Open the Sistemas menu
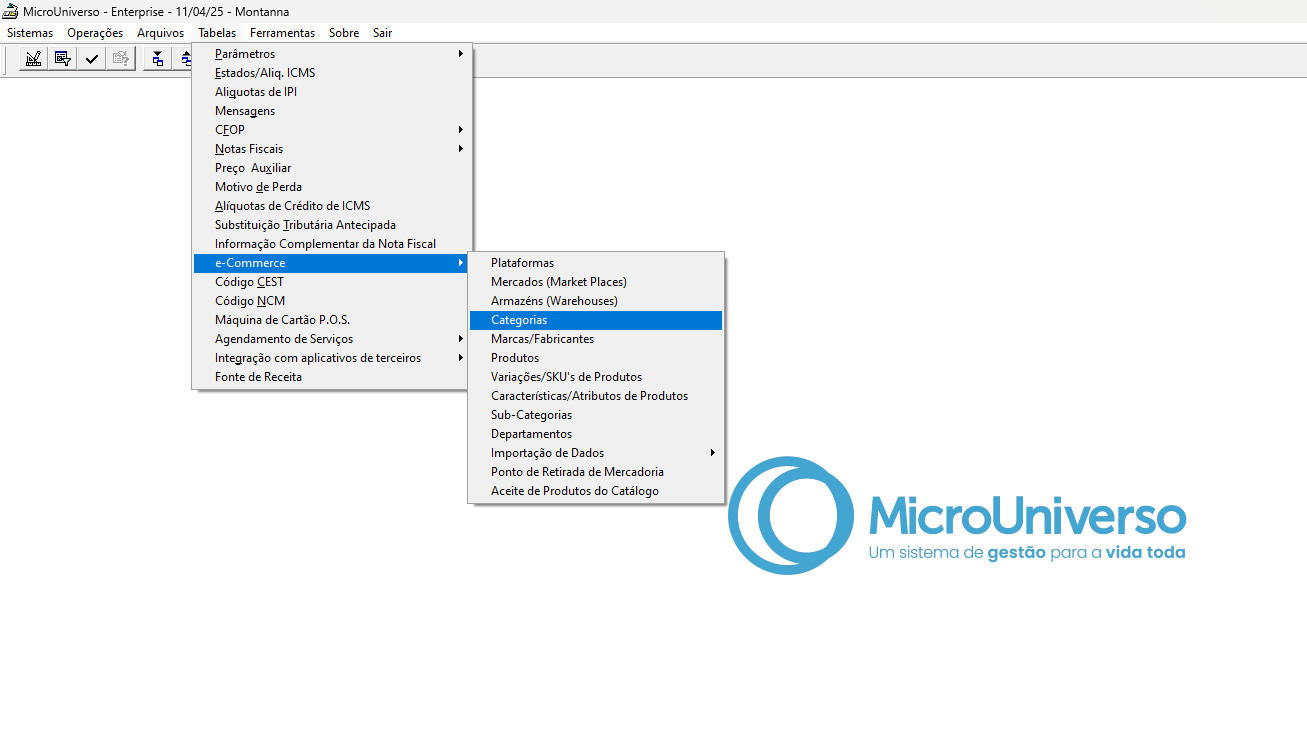1307x740 pixels. click(x=30, y=33)
